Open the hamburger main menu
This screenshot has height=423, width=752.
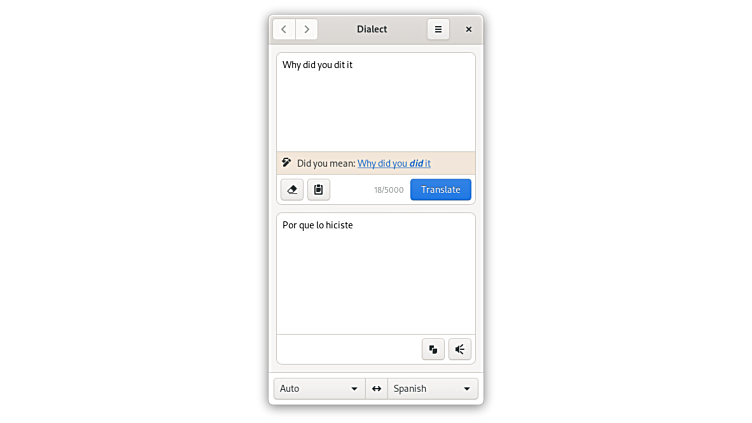click(438, 29)
